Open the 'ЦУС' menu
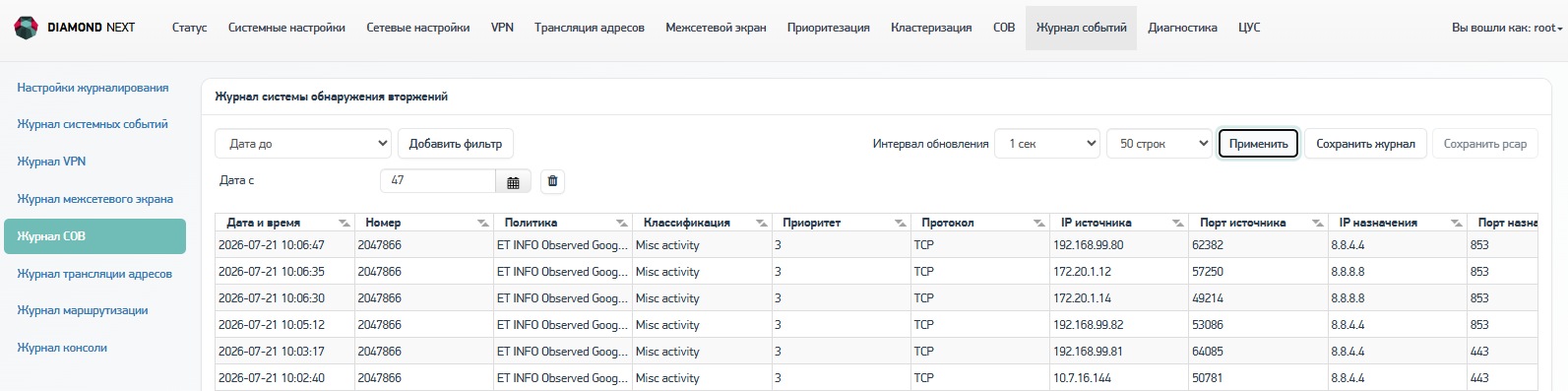The image size is (1568, 391). 1249,28
